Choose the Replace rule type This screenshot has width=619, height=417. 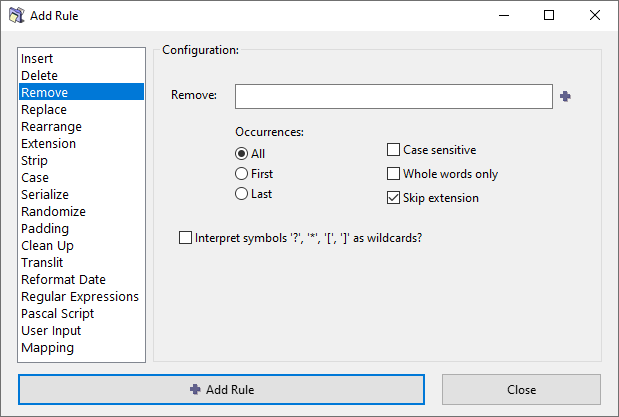point(44,110)
